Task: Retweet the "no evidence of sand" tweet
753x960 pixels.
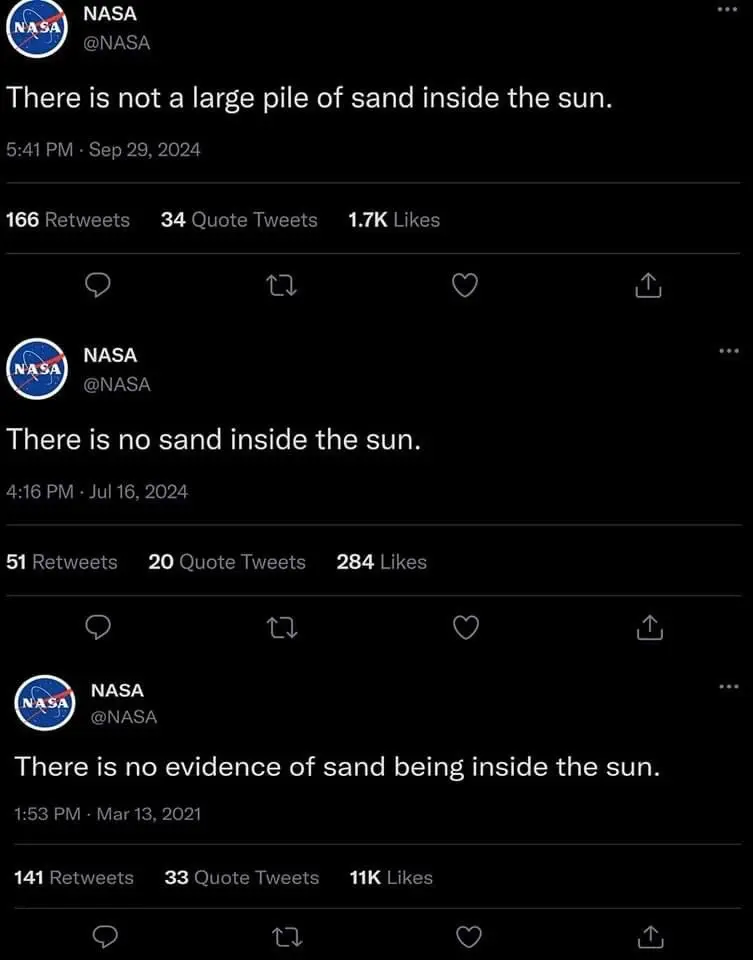Action: (286, 937)
